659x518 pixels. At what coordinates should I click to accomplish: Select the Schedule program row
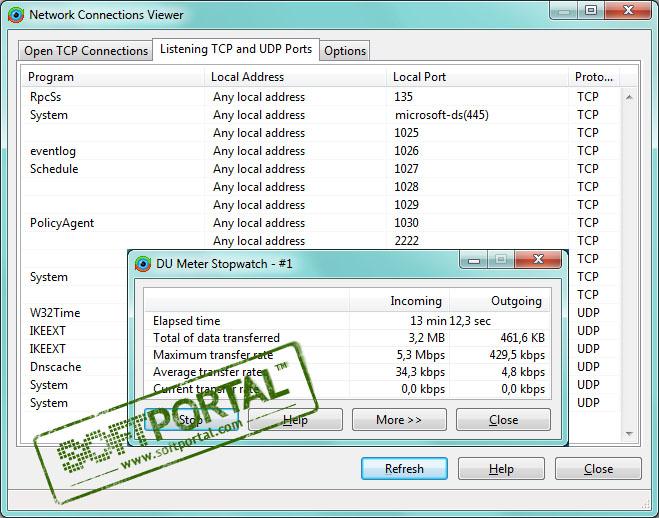319,169
